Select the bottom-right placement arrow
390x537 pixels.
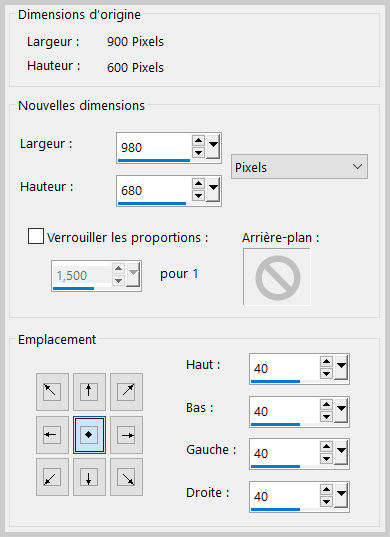click(126, 477)
